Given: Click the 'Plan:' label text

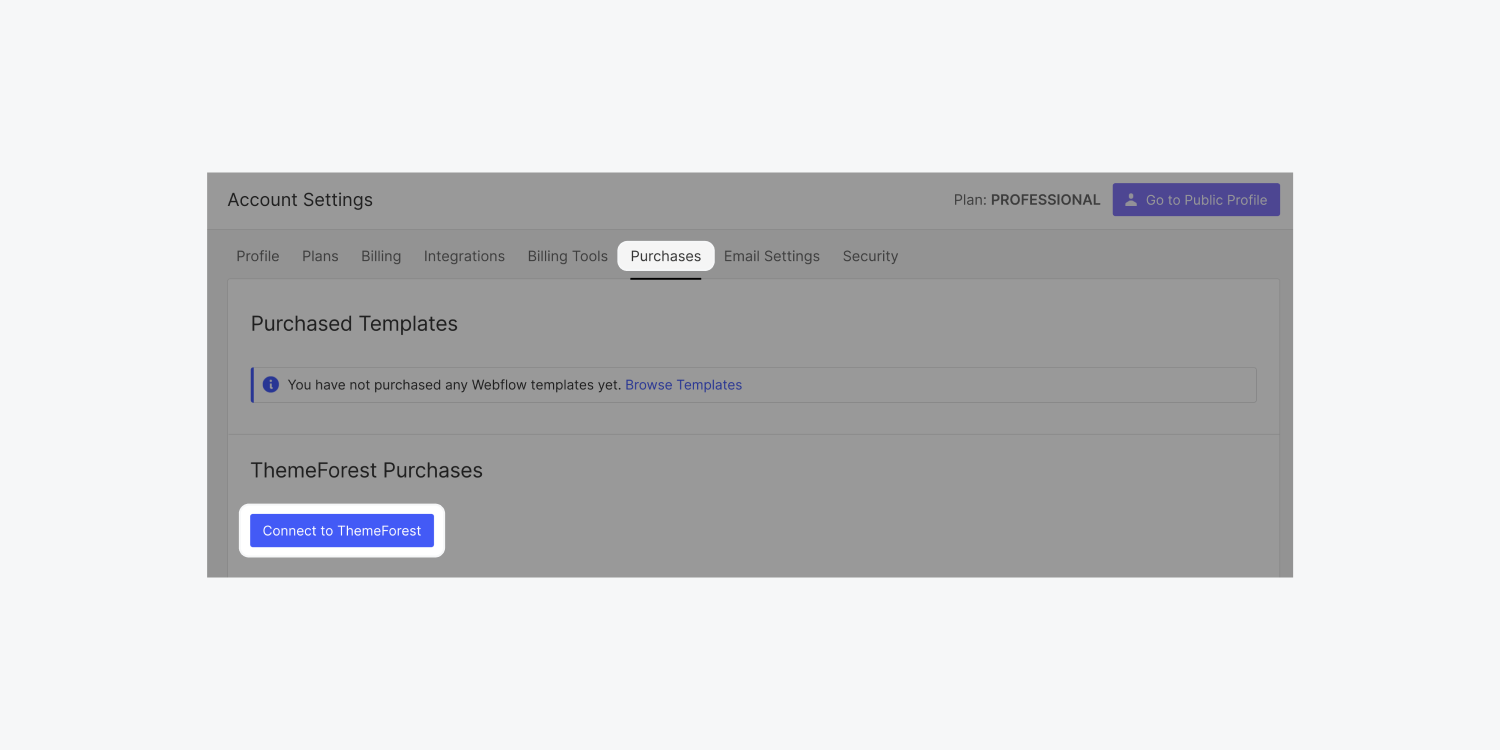Looking at the screenshot, I should tap(970, 200).
